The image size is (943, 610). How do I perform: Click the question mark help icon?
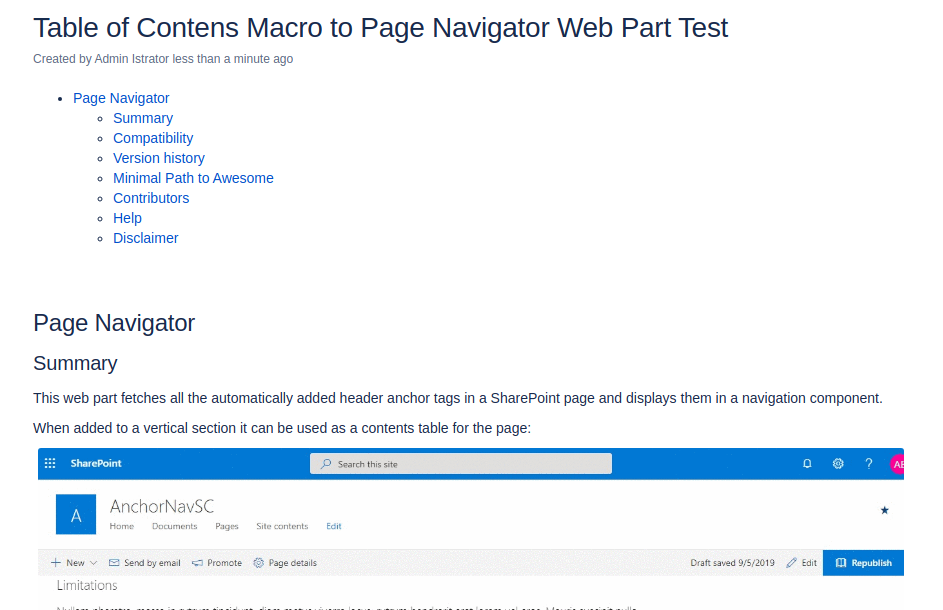pos(868,463)
